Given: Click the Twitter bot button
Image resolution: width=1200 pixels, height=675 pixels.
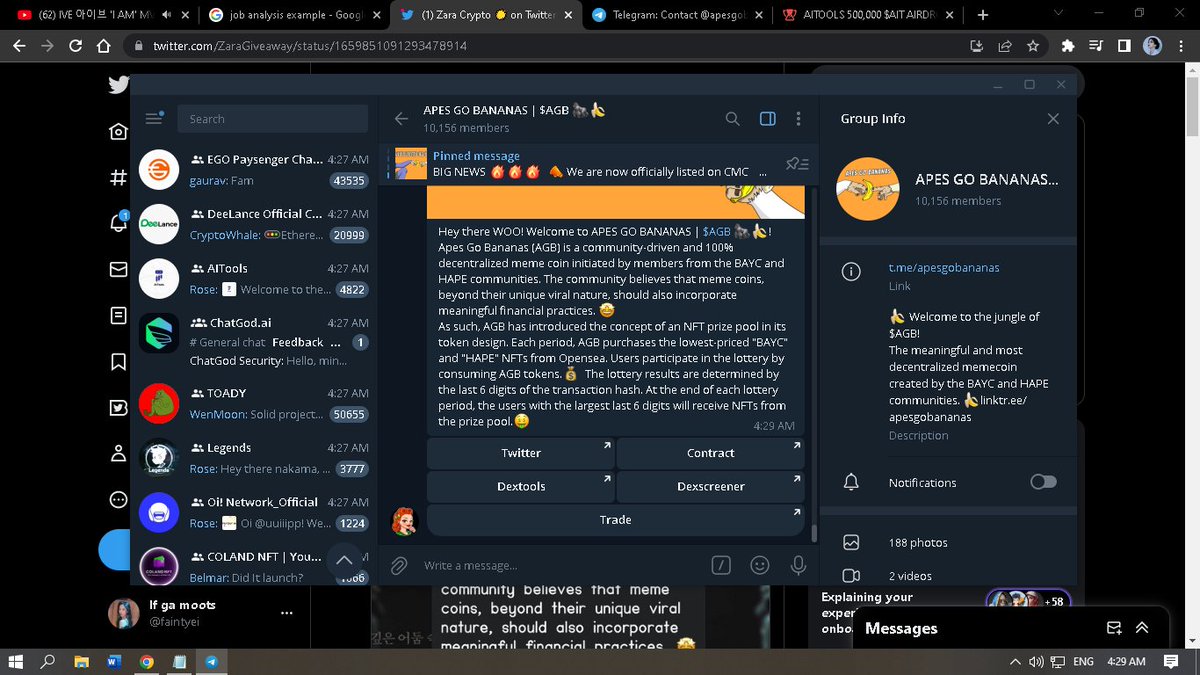Looking at the screenshot, I should click(x=520, y=453).
